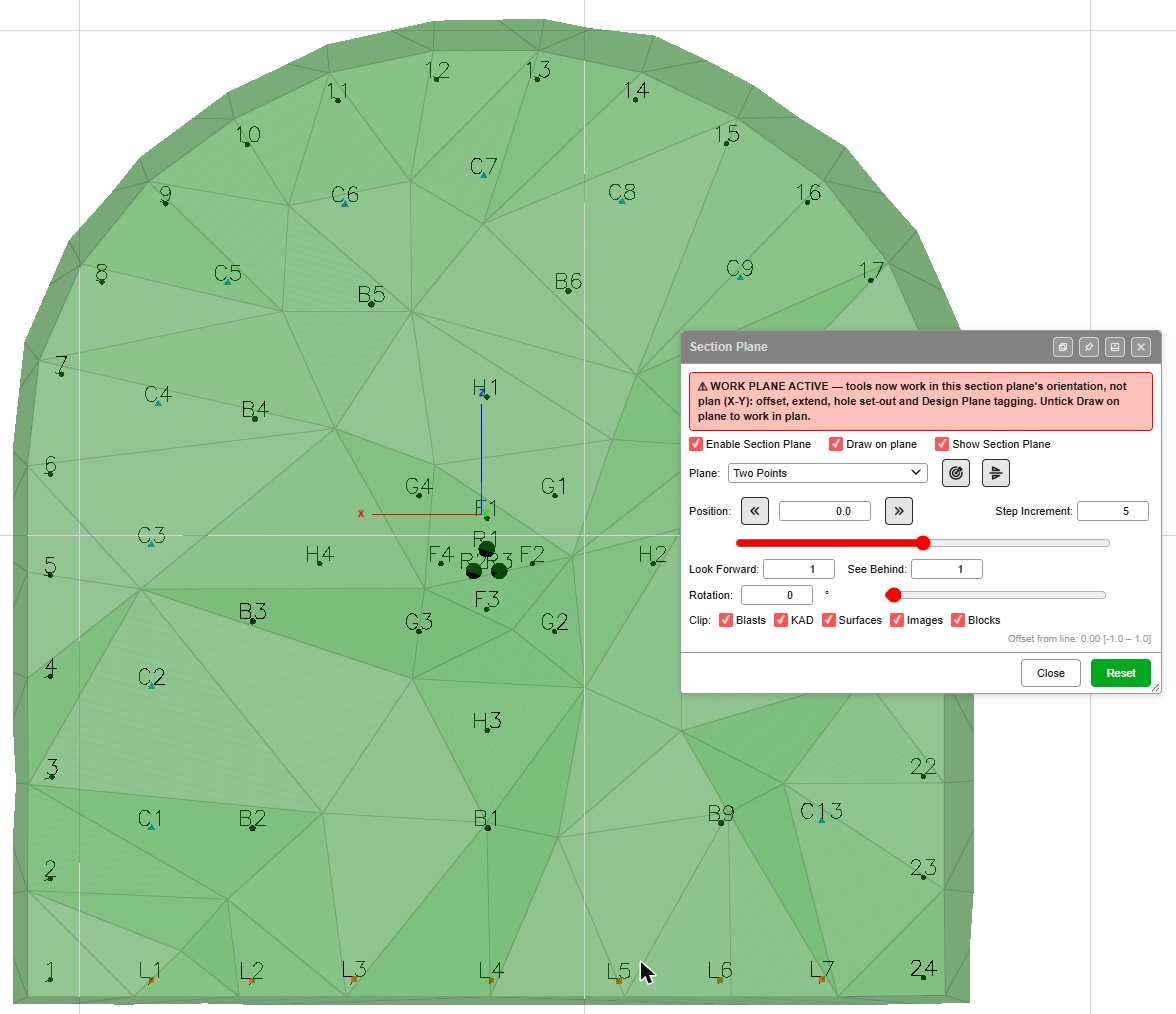This screenshot has height=1014, width=1176.
Task: Select hole point labeled B1
Action: click(487, 827)
